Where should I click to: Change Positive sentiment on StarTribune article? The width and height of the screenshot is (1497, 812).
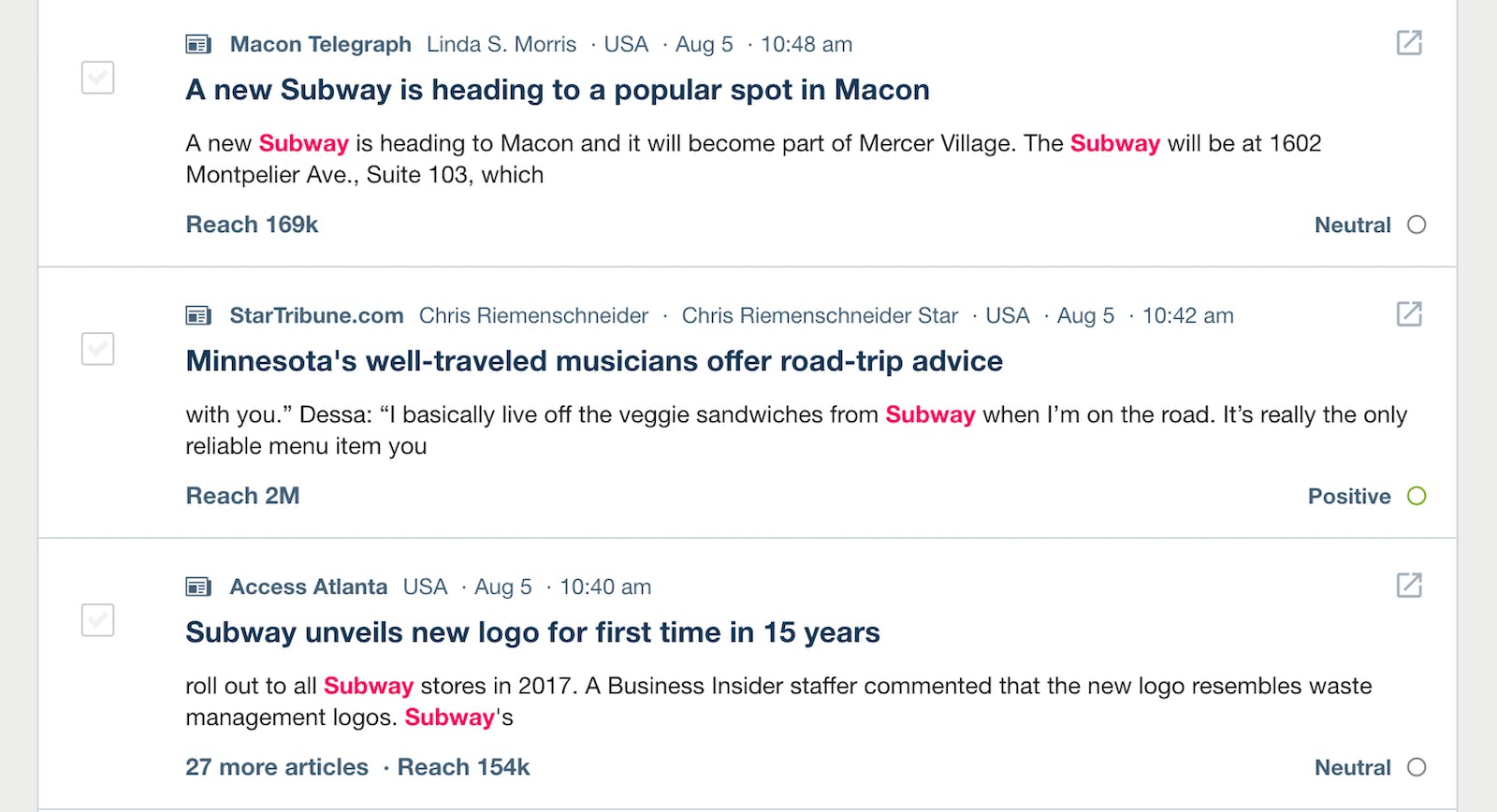[x=1367, y=496]
